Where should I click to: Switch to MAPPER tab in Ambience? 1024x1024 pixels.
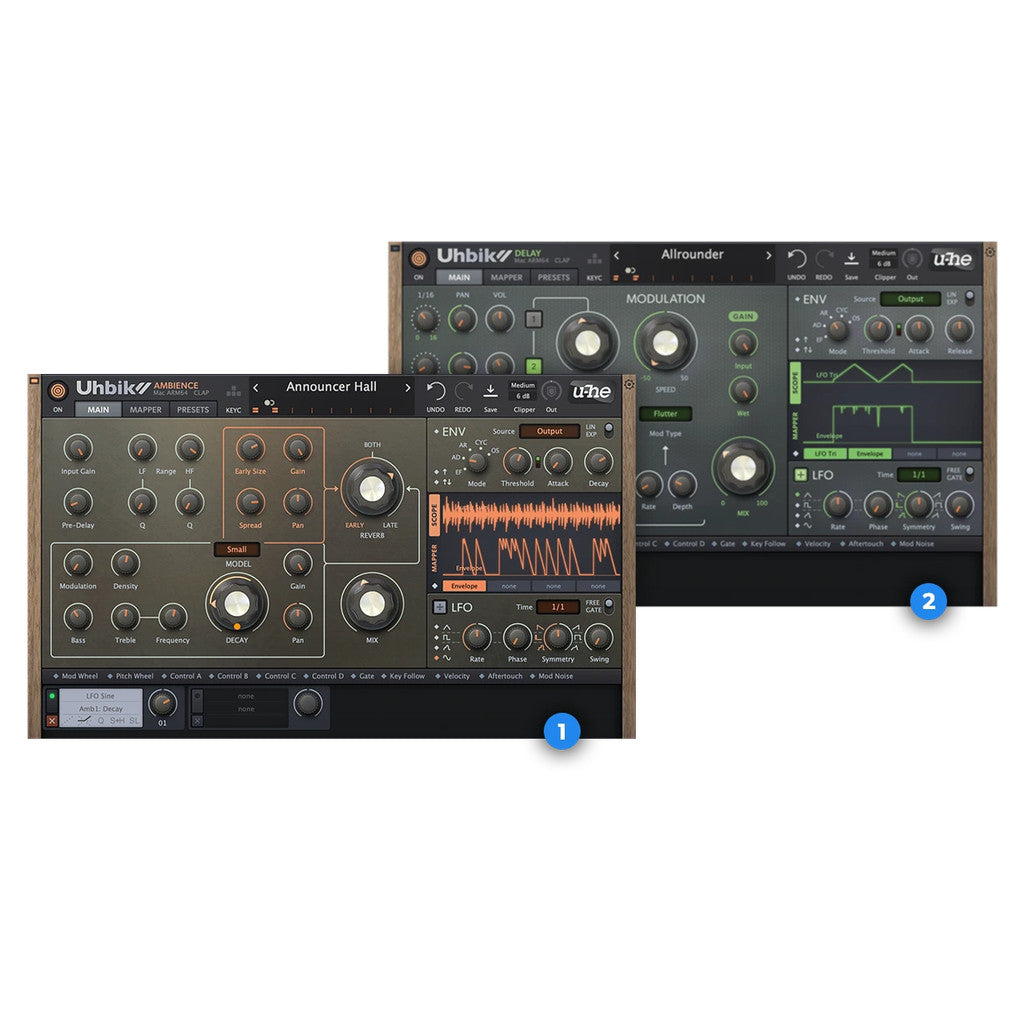click(x=146, y=409)
